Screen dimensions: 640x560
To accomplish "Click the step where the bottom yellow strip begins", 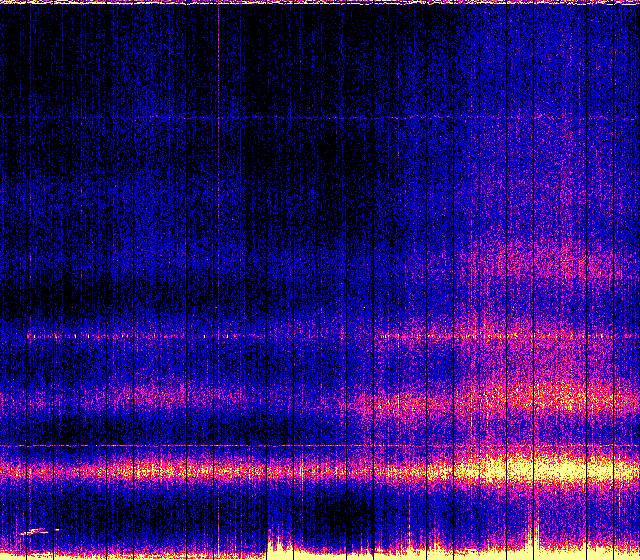I will click(x=268, y=545).
